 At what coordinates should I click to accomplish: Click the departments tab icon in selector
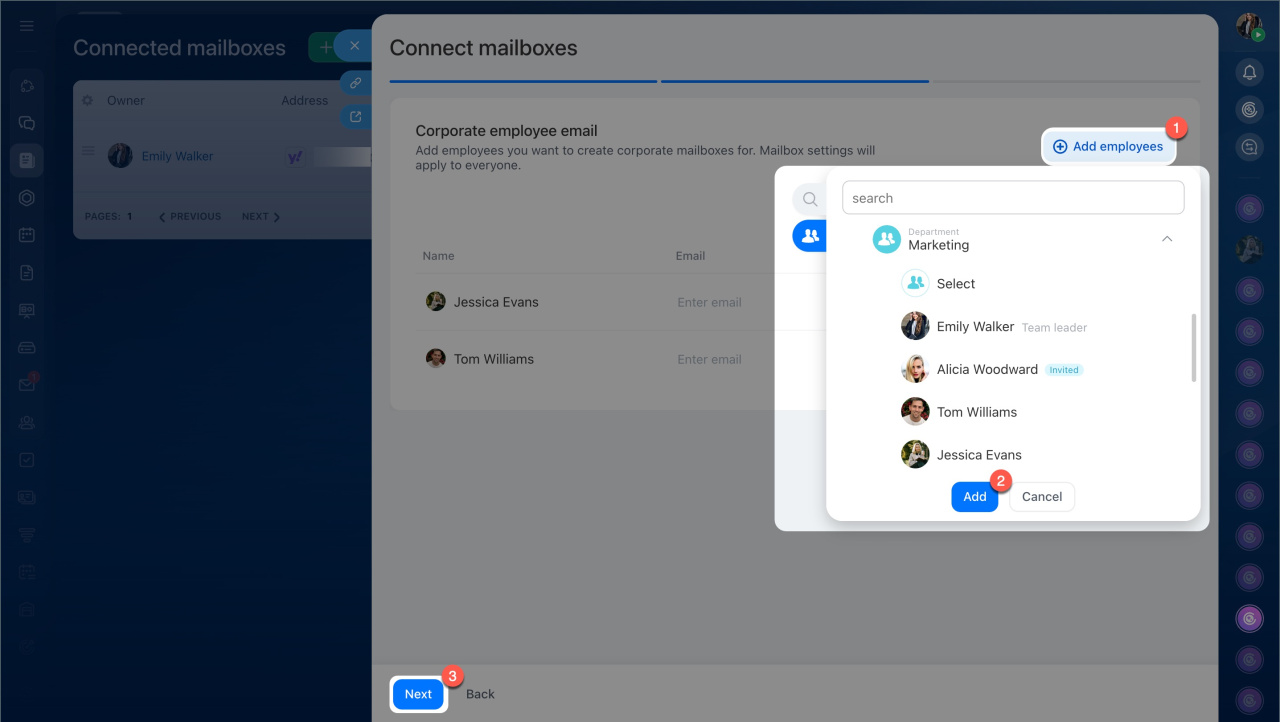[x=810, y=236]
